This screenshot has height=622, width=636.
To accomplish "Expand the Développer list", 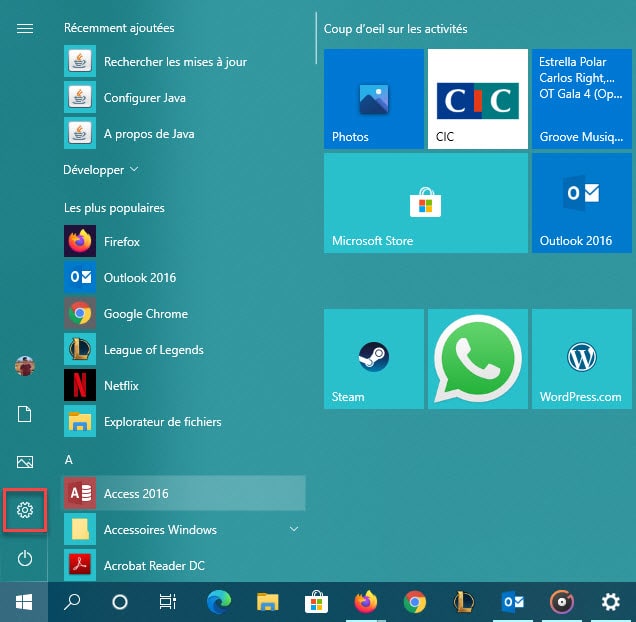I will [101, 170].
